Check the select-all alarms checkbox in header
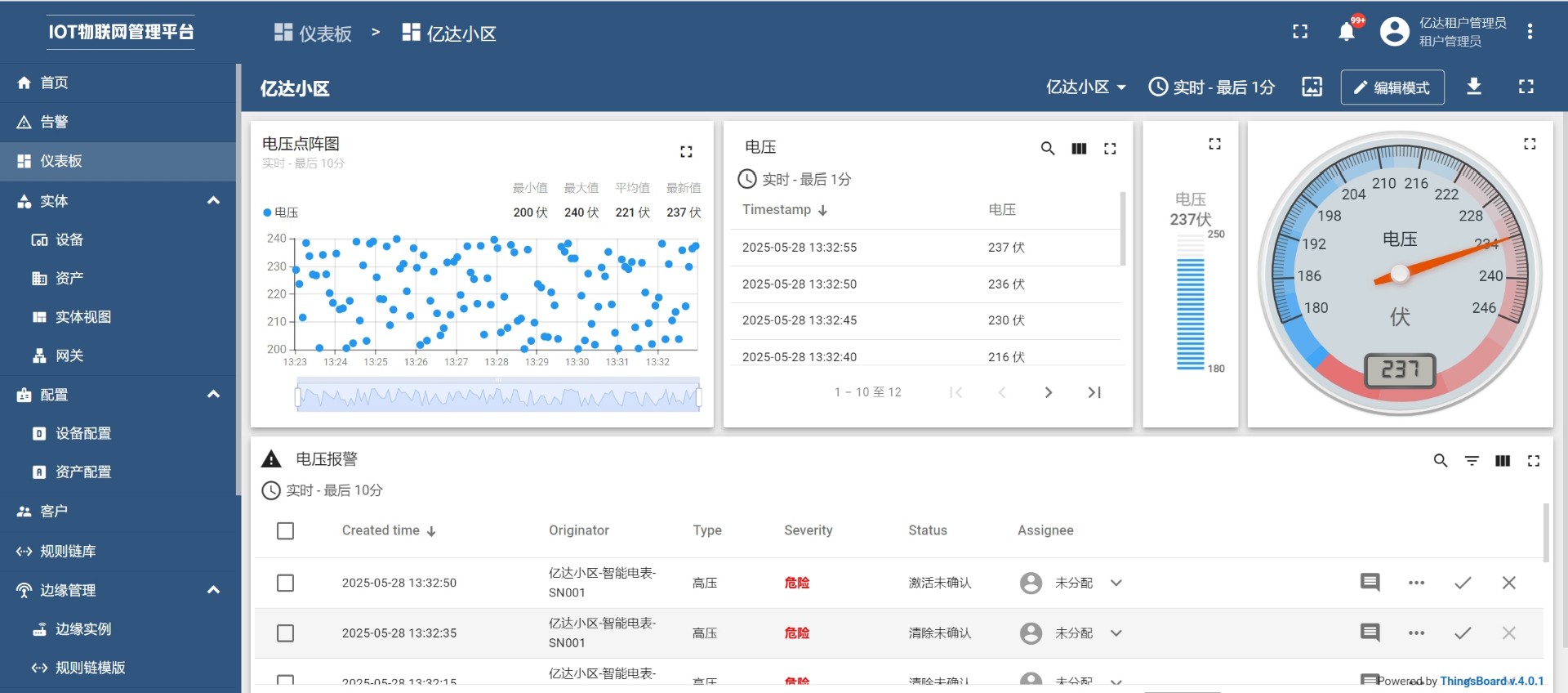Image resolution: width=1568 pixels, height=693 pixels. click(285, 531)
